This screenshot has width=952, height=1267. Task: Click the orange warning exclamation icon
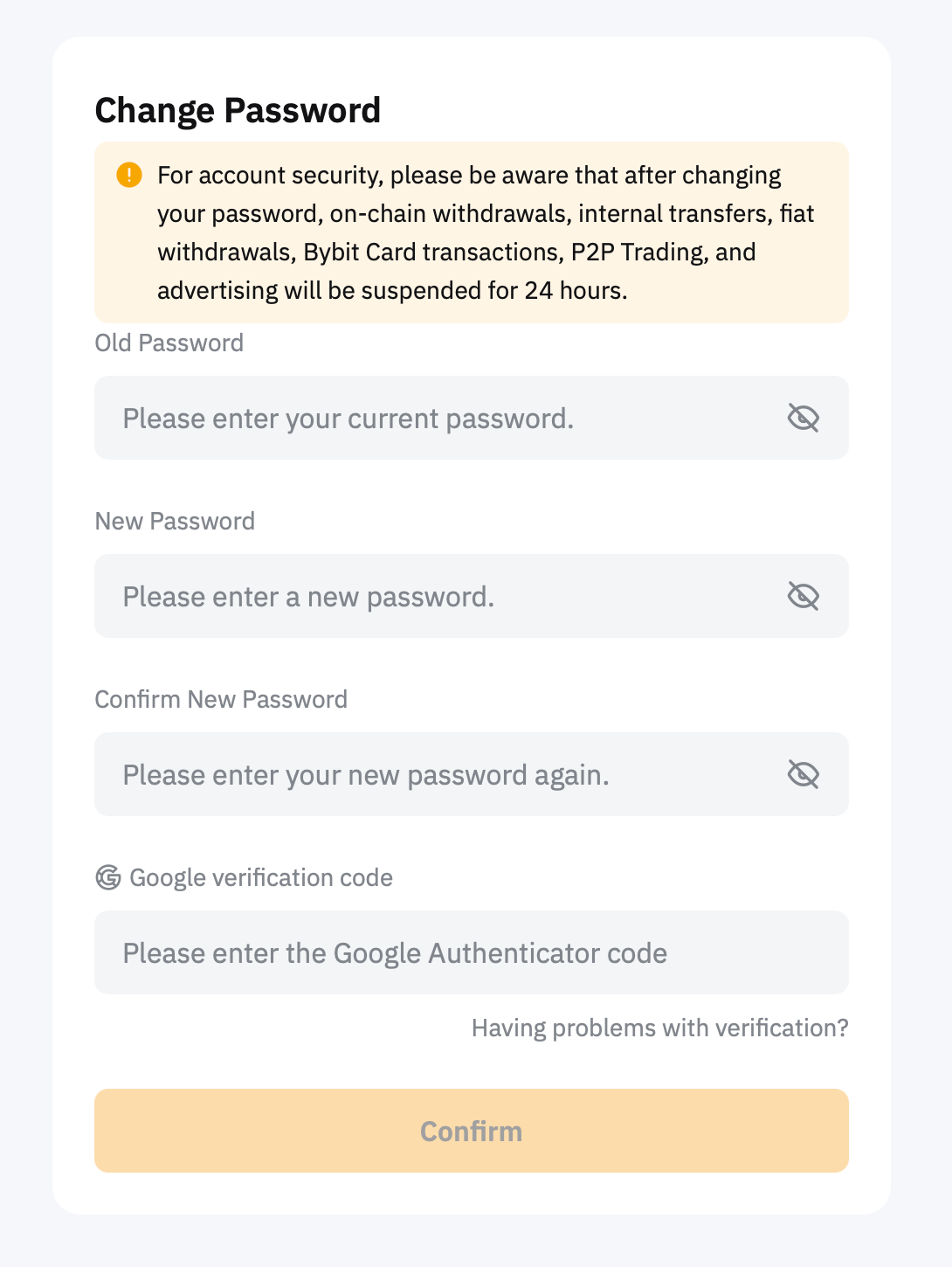click(x=129, y=175)
